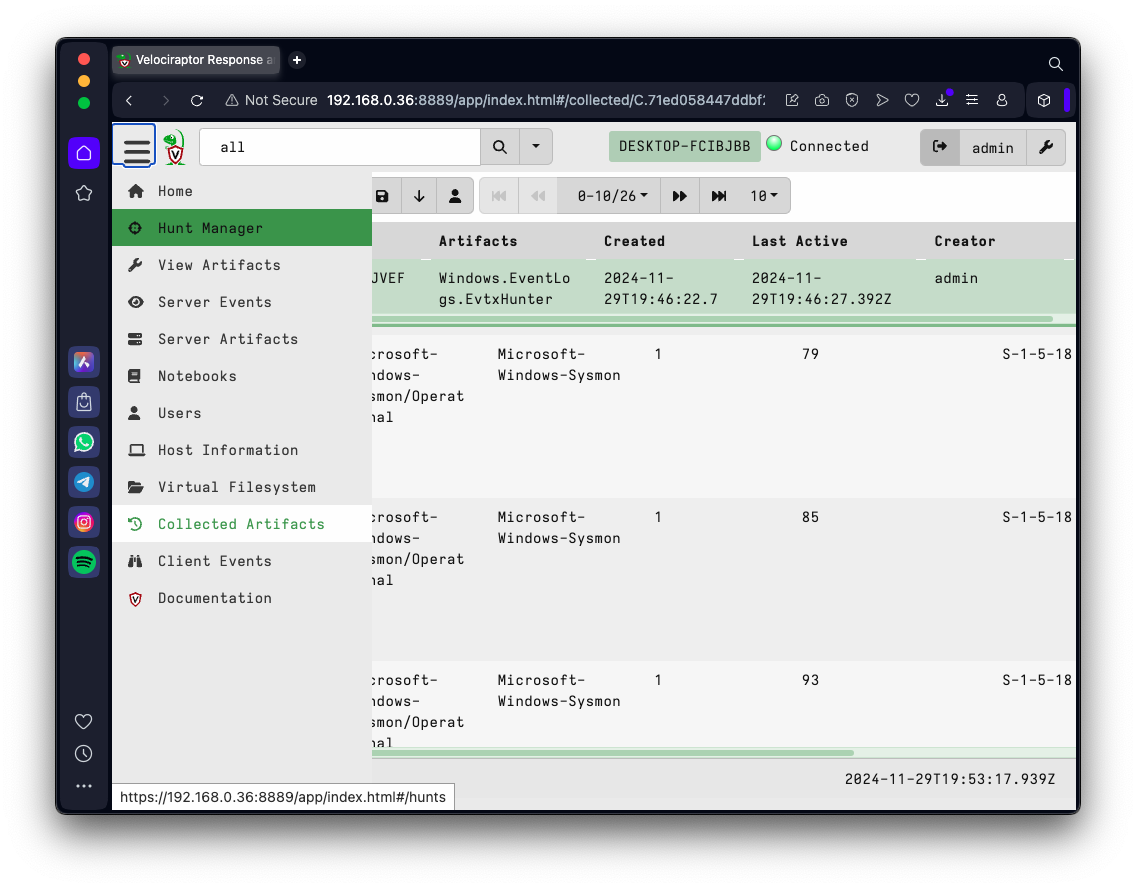Click the save collection floppy icon
This screenshot has height=888, width=1136.
pos(384,196)
